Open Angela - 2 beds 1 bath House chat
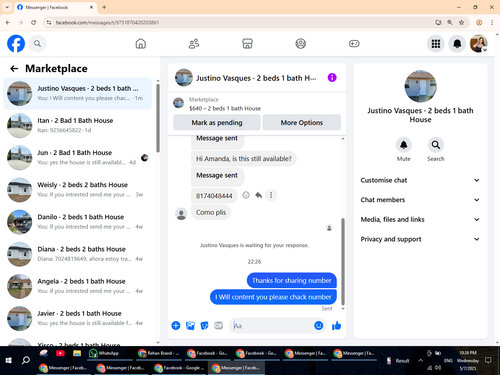Viewport: 500px width, 375px height. (77, 286)
